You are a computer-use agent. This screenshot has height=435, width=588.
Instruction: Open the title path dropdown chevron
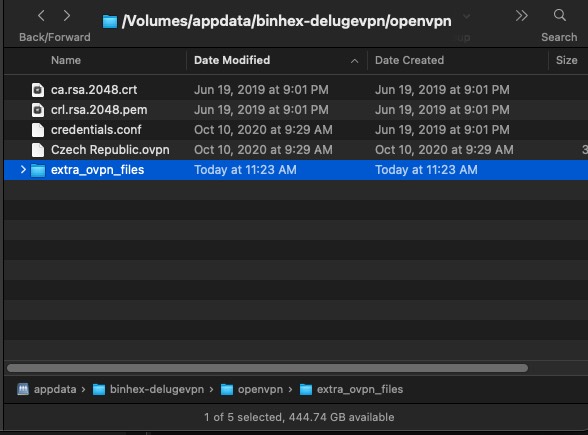pyautogui.click(x=466, y=16)
